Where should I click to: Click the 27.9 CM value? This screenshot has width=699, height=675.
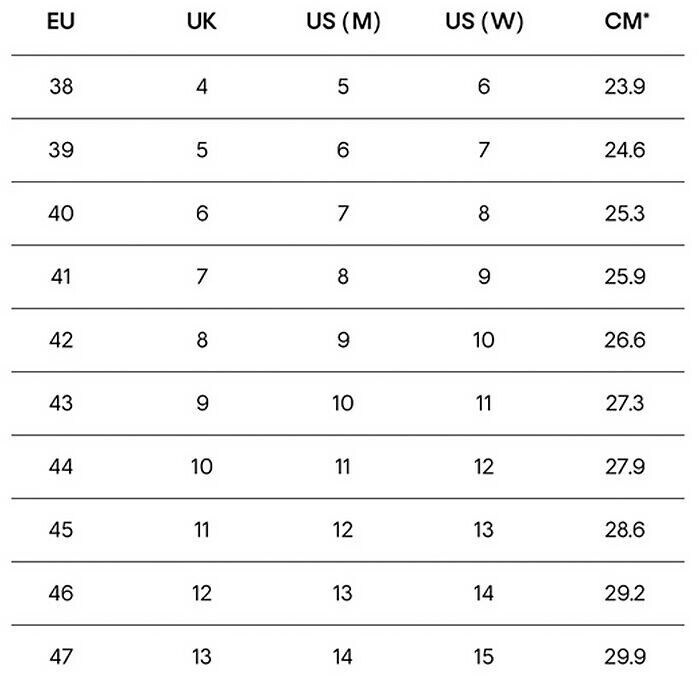[625, 467]
